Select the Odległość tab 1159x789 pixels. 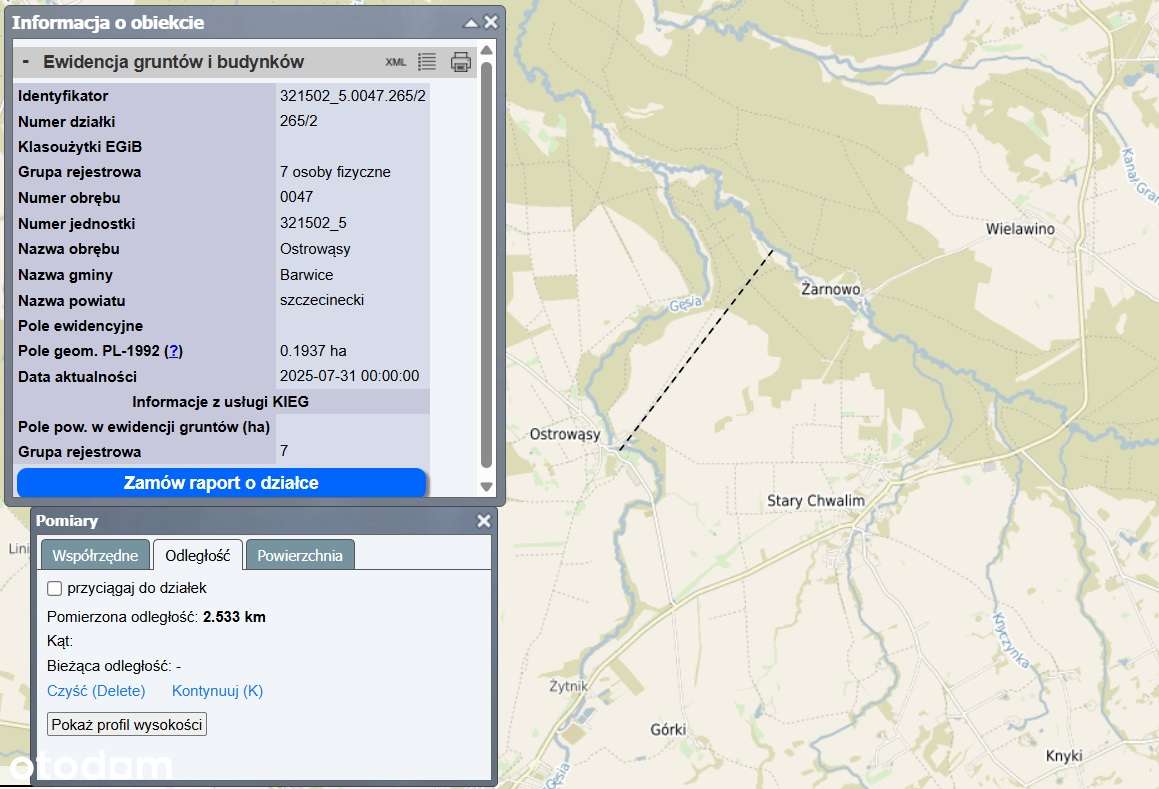197,555
